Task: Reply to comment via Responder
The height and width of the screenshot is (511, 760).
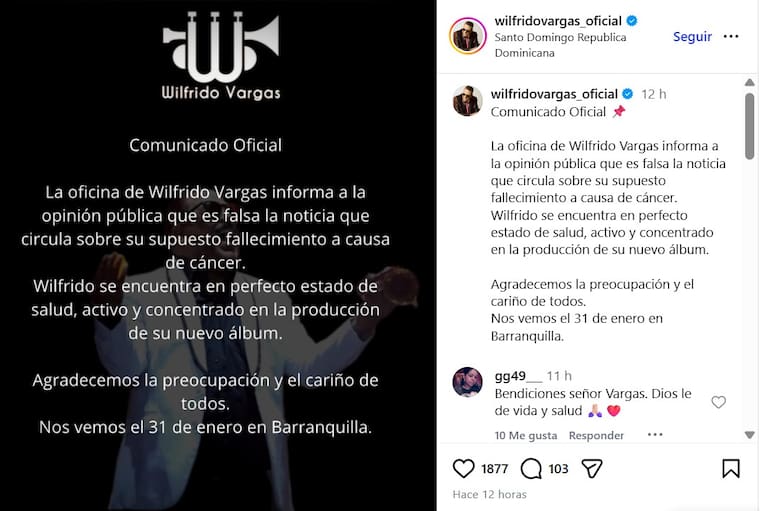Action: click(596, 435)
